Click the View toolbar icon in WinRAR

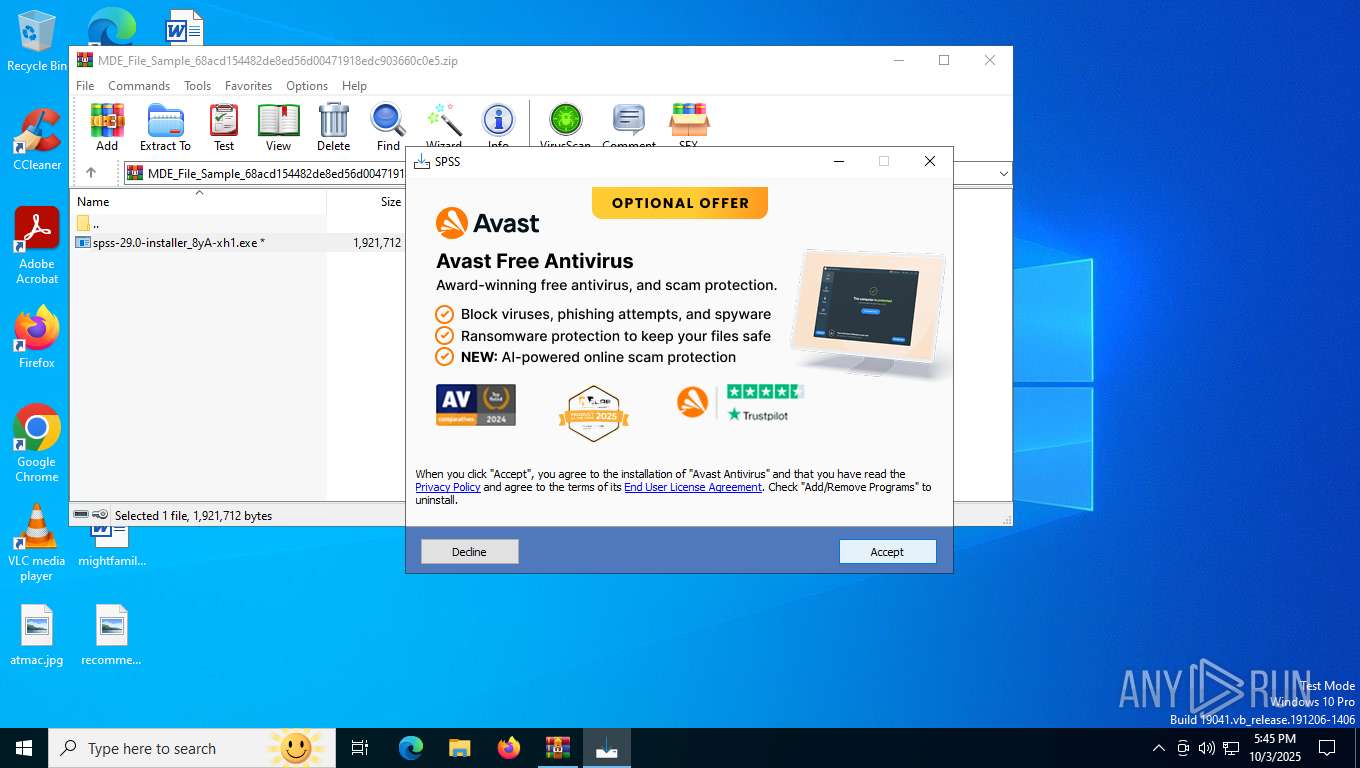click(x=278, y=127)
